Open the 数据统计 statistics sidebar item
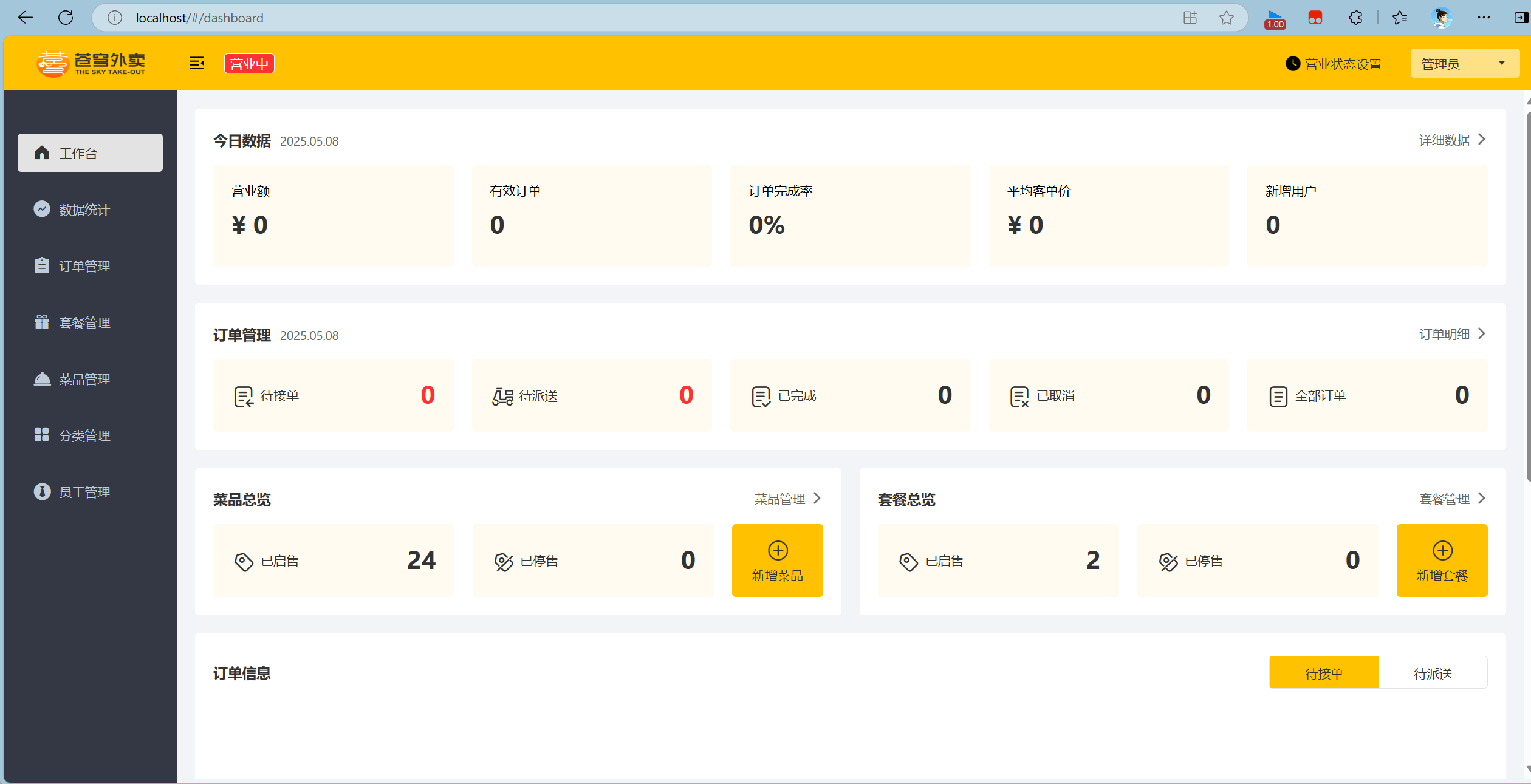Screen dimensions: 1531x784 (x=84, y=210)
